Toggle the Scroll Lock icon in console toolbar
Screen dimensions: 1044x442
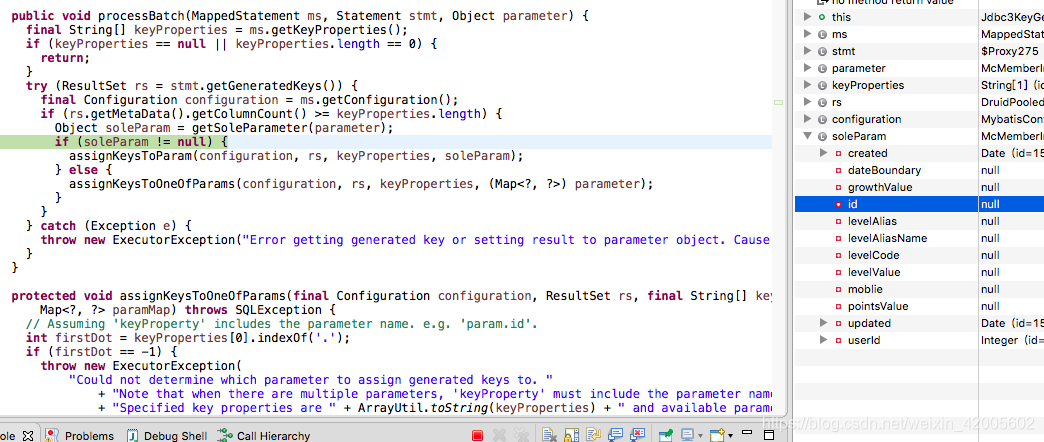571,435
